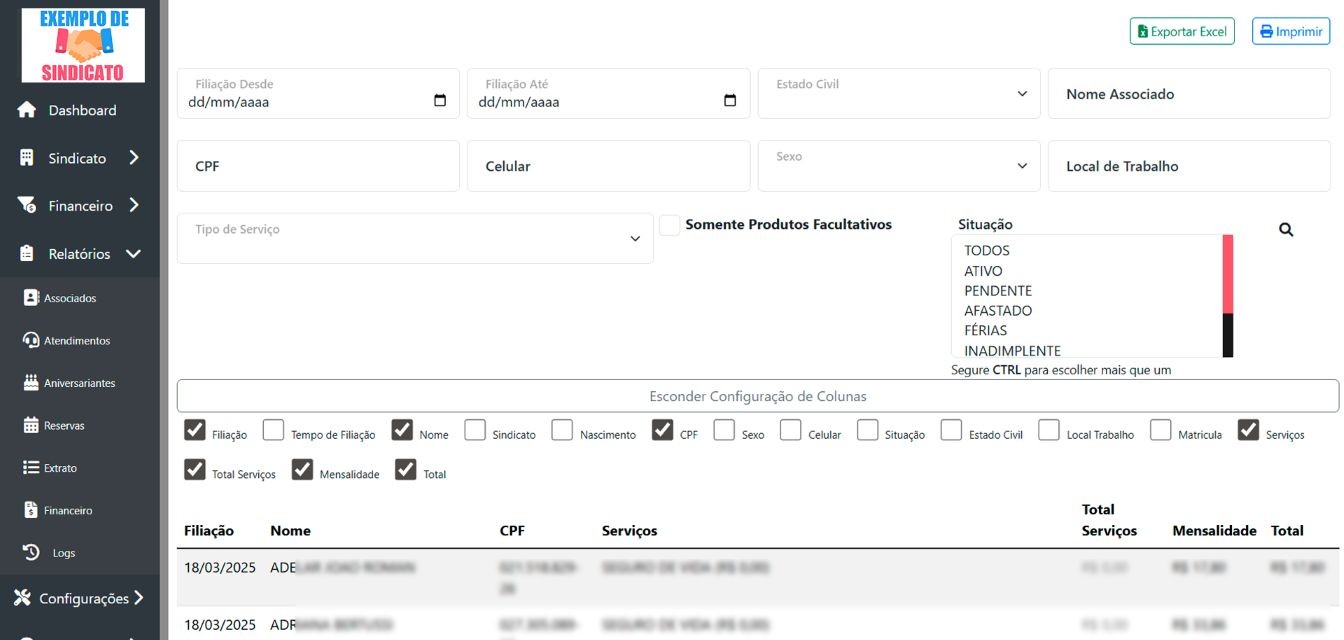Open the Aniversariantes report

(80, 382)
